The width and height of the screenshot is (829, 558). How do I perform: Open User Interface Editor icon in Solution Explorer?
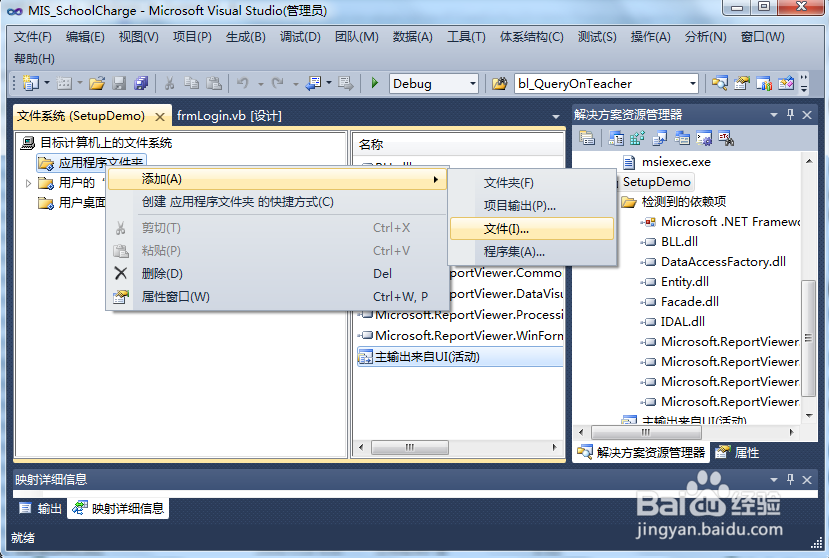pos(682,138)
